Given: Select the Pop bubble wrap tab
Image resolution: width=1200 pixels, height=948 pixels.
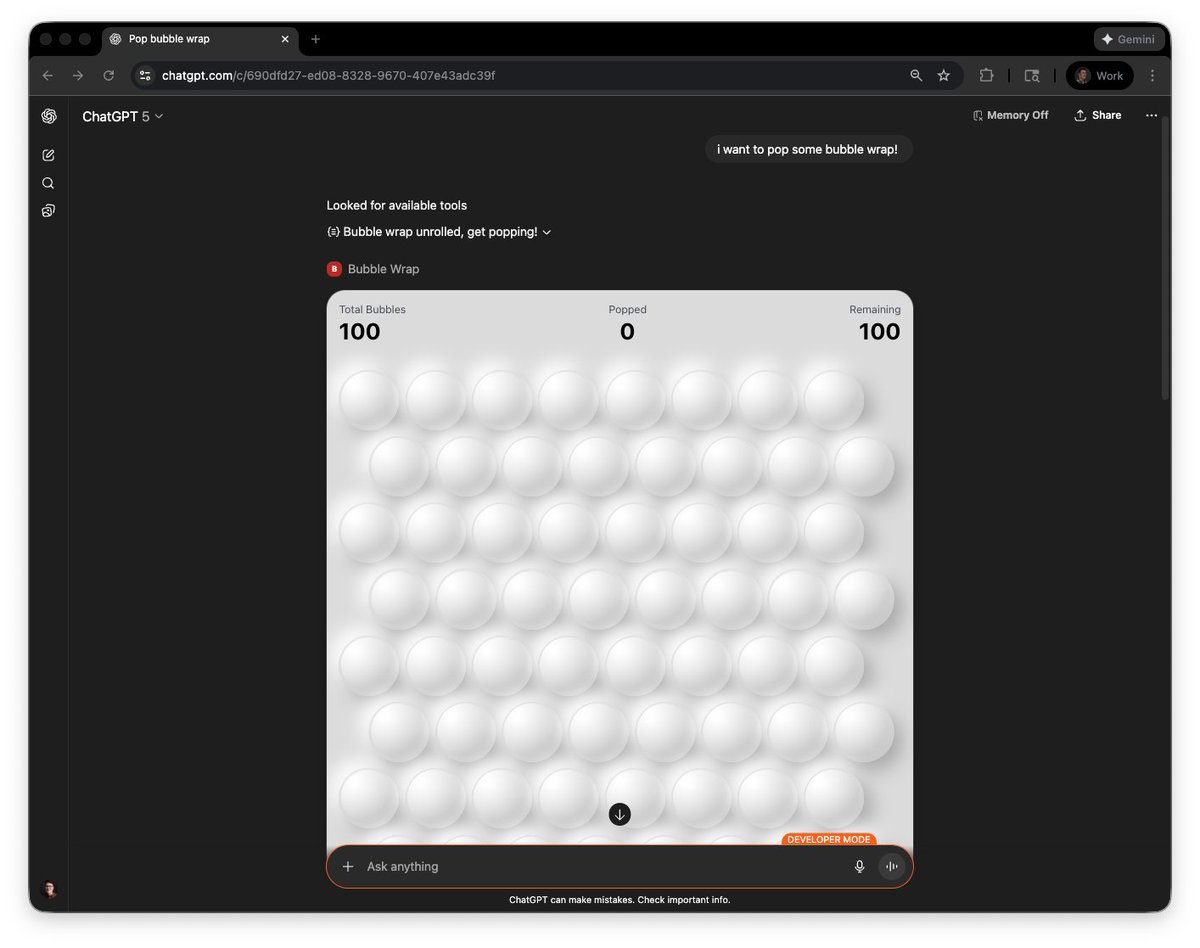Looking at the screenshot, I should click(x=200, y=39).
